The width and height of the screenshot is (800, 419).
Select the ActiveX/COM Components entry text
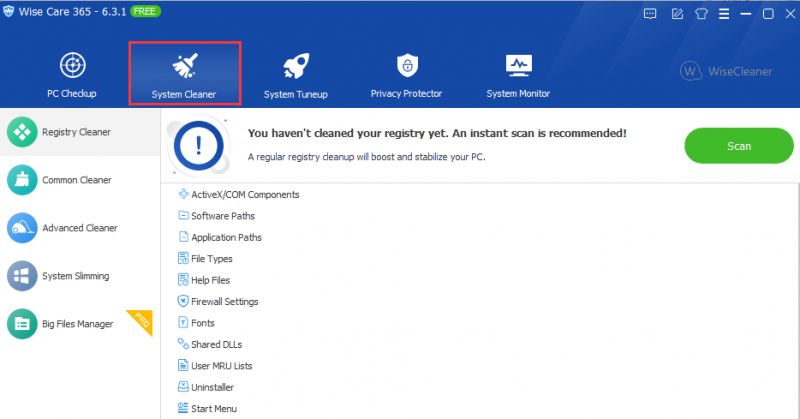245,195
